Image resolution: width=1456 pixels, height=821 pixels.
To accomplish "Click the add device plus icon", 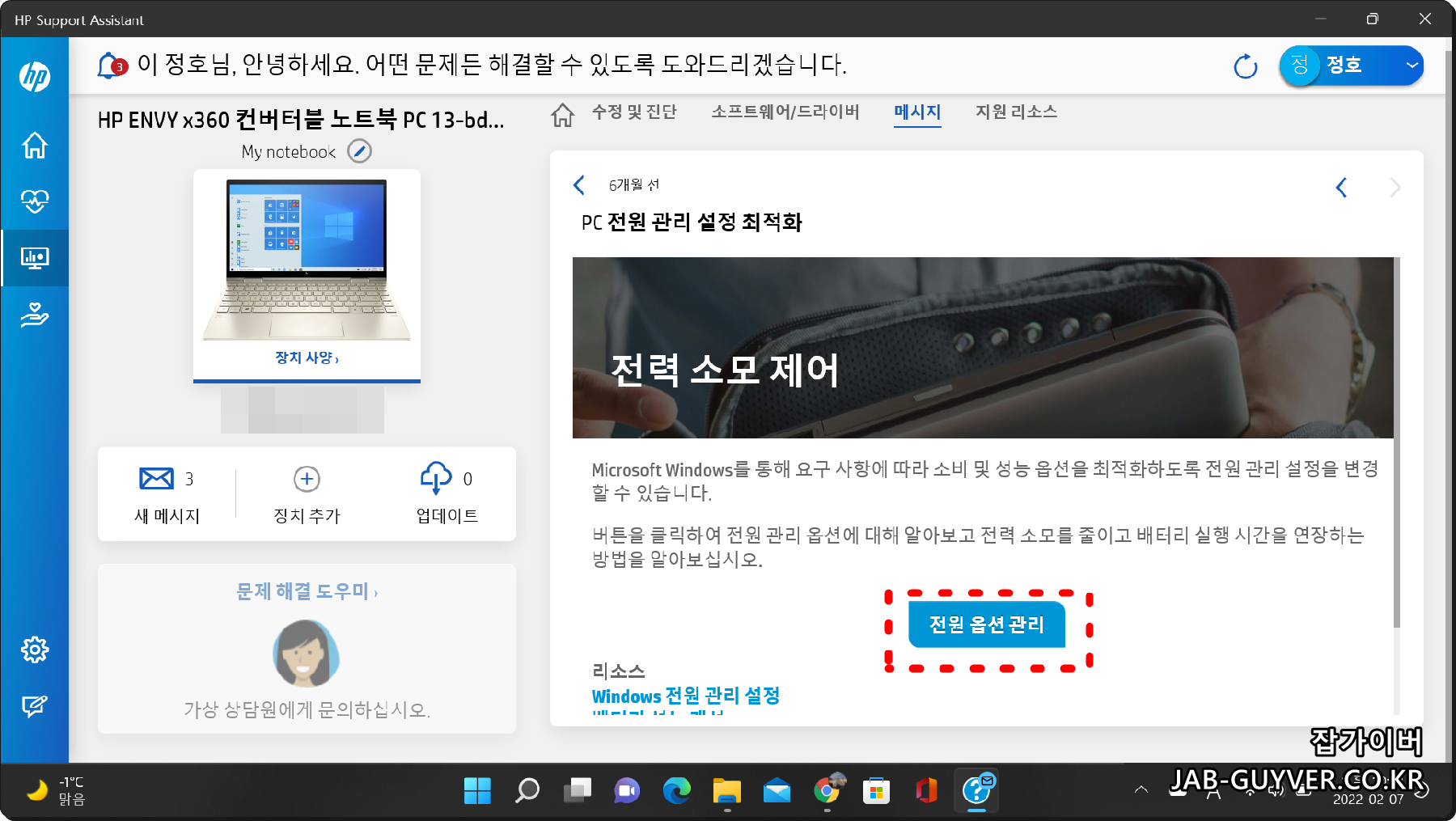I will [x=307, y=479].
